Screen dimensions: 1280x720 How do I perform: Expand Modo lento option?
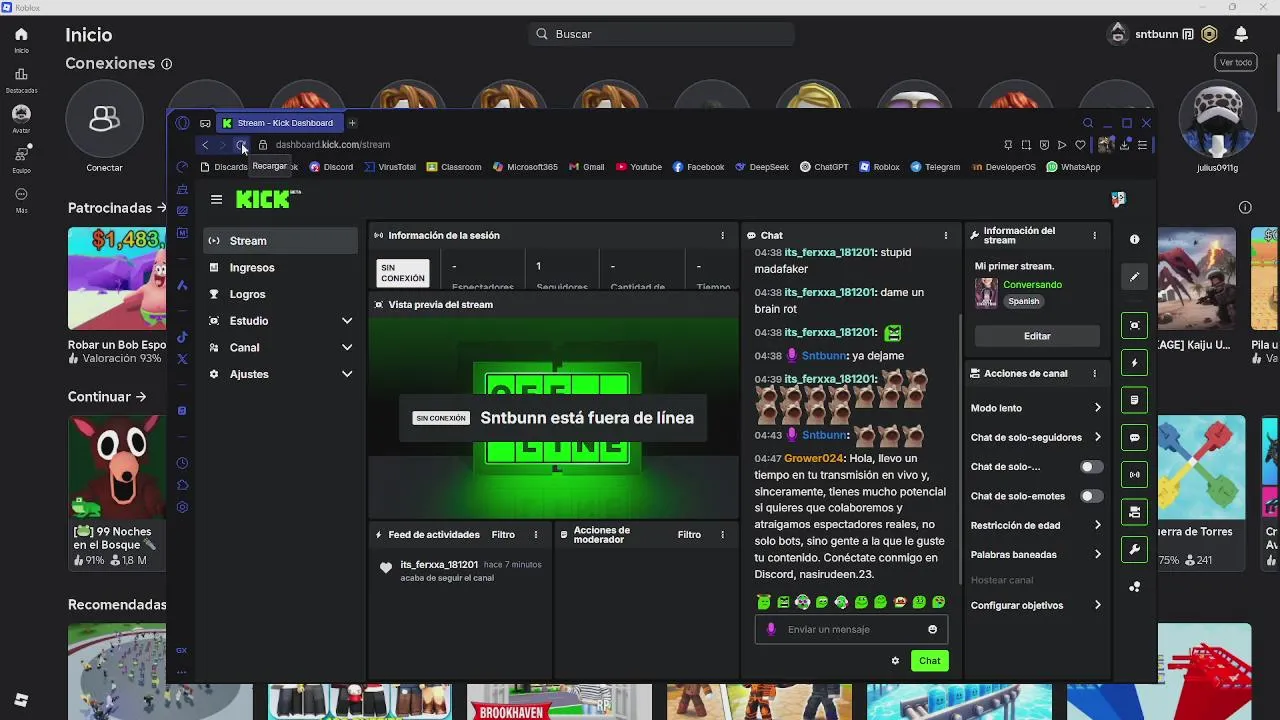pyautogui.click(x=1036, y=408)
